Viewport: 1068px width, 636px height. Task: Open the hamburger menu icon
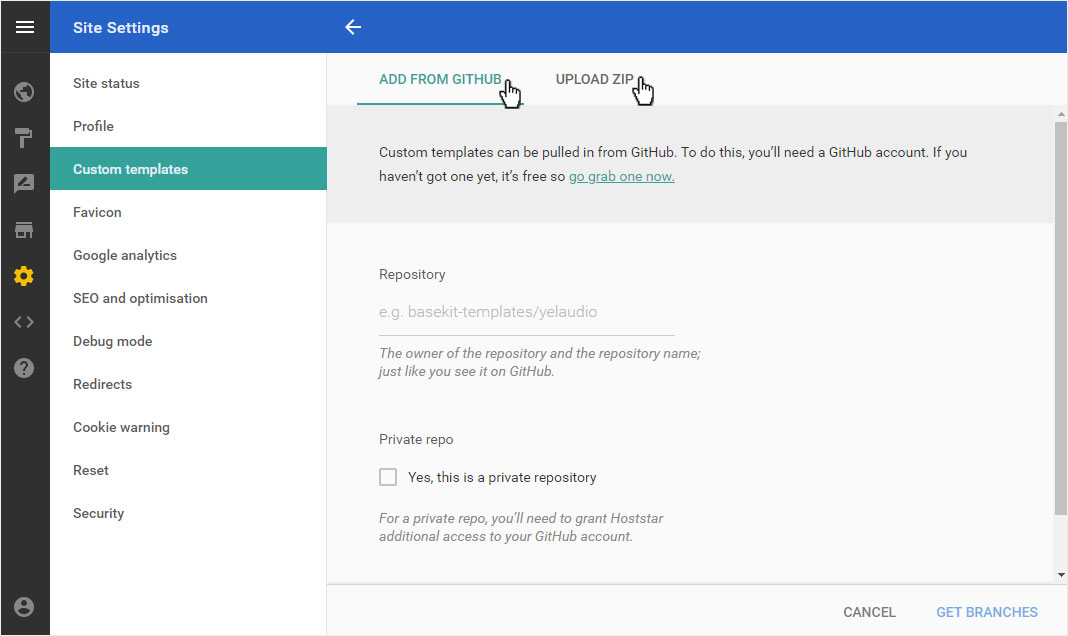pos(25,27)
